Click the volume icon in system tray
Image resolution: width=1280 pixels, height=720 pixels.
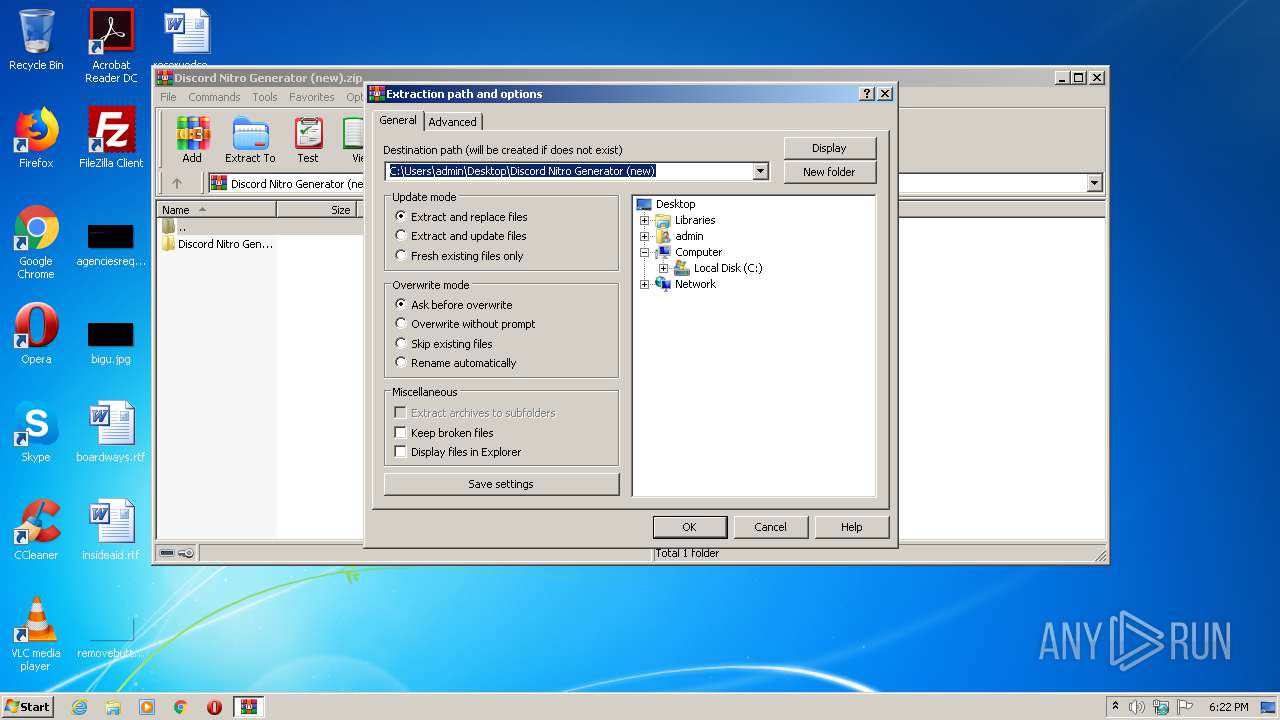[1137, 707]
